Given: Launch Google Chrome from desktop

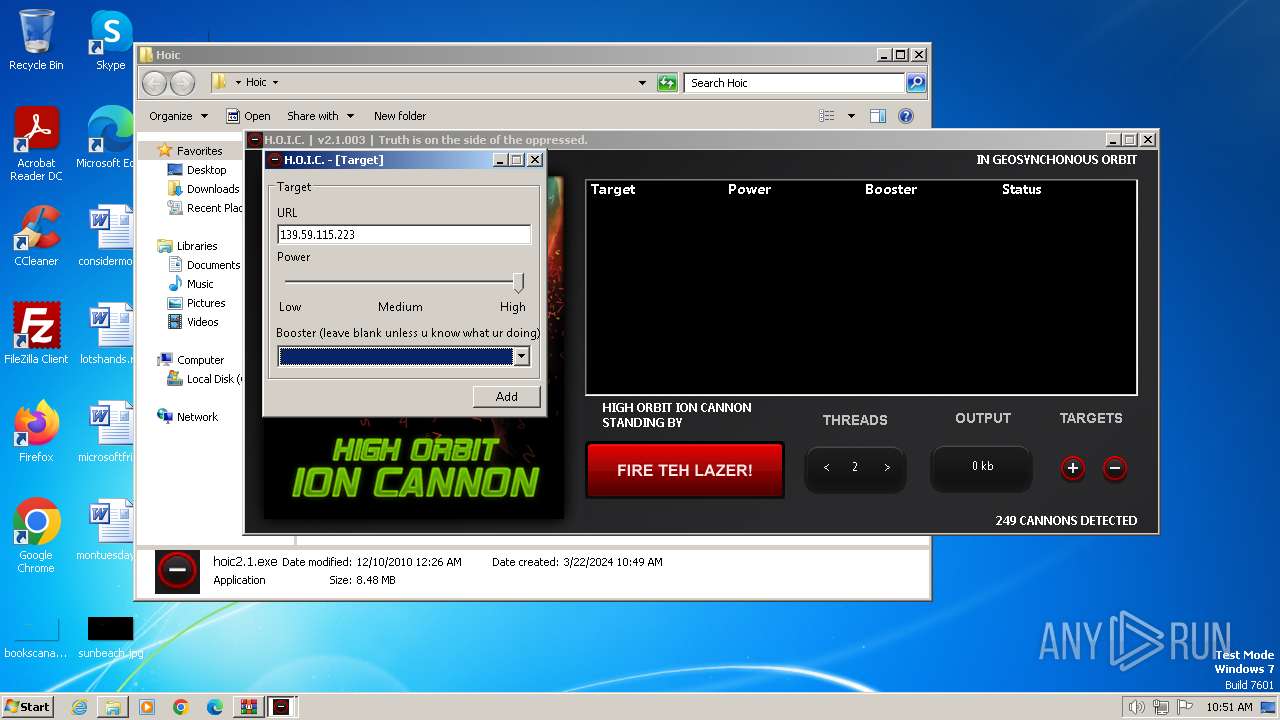Looking at the screenshot, I should click(x=36, y=536).
